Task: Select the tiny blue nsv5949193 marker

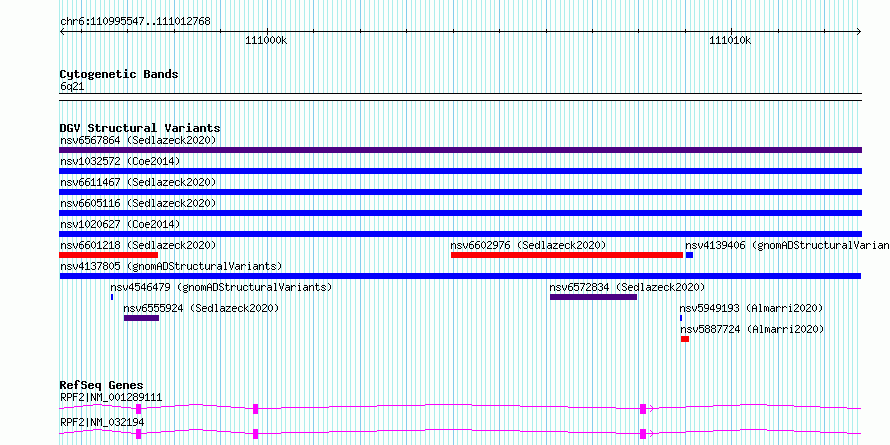Action: pyautogui.click(x=681, y=318)
